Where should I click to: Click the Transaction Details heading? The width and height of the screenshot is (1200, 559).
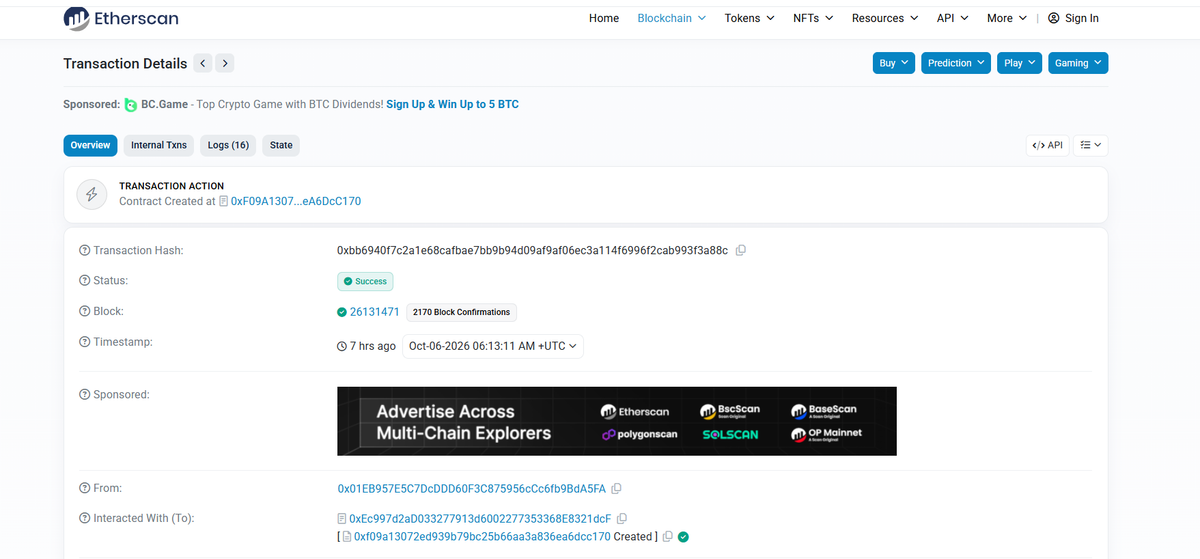tap(125, 63)
